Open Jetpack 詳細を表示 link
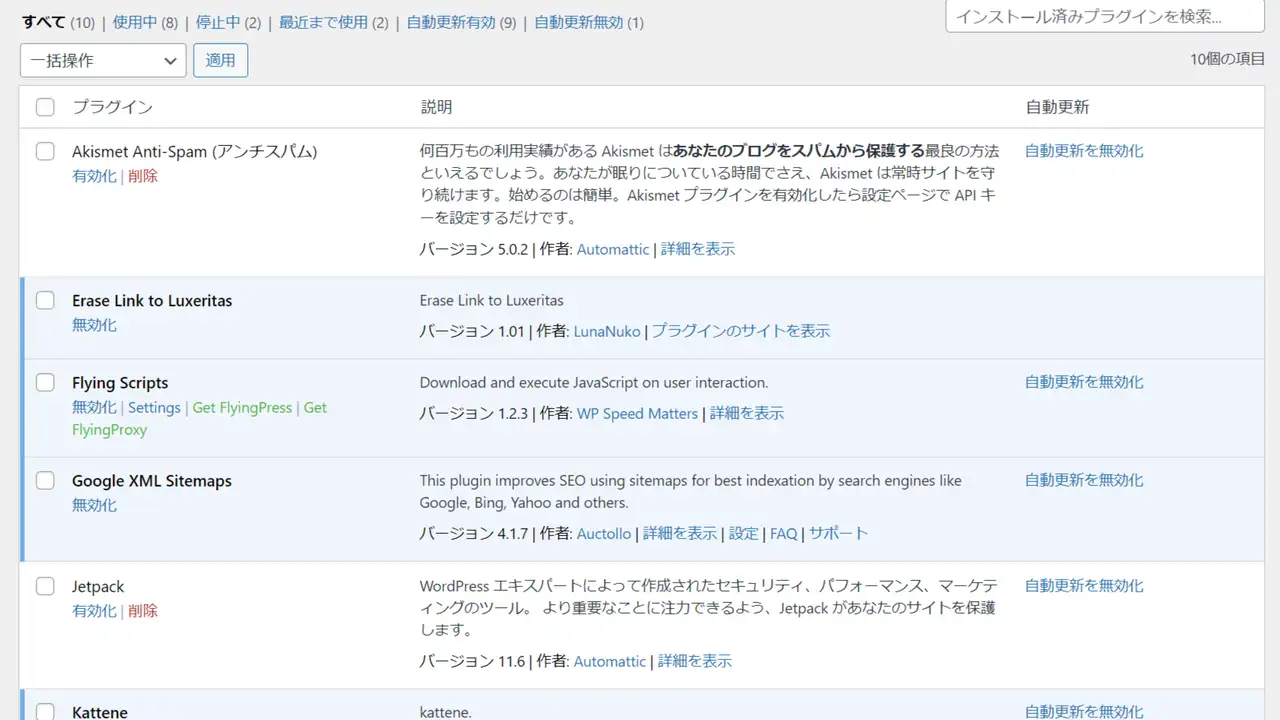This screenshot has height=720, width=1280. 695,661
